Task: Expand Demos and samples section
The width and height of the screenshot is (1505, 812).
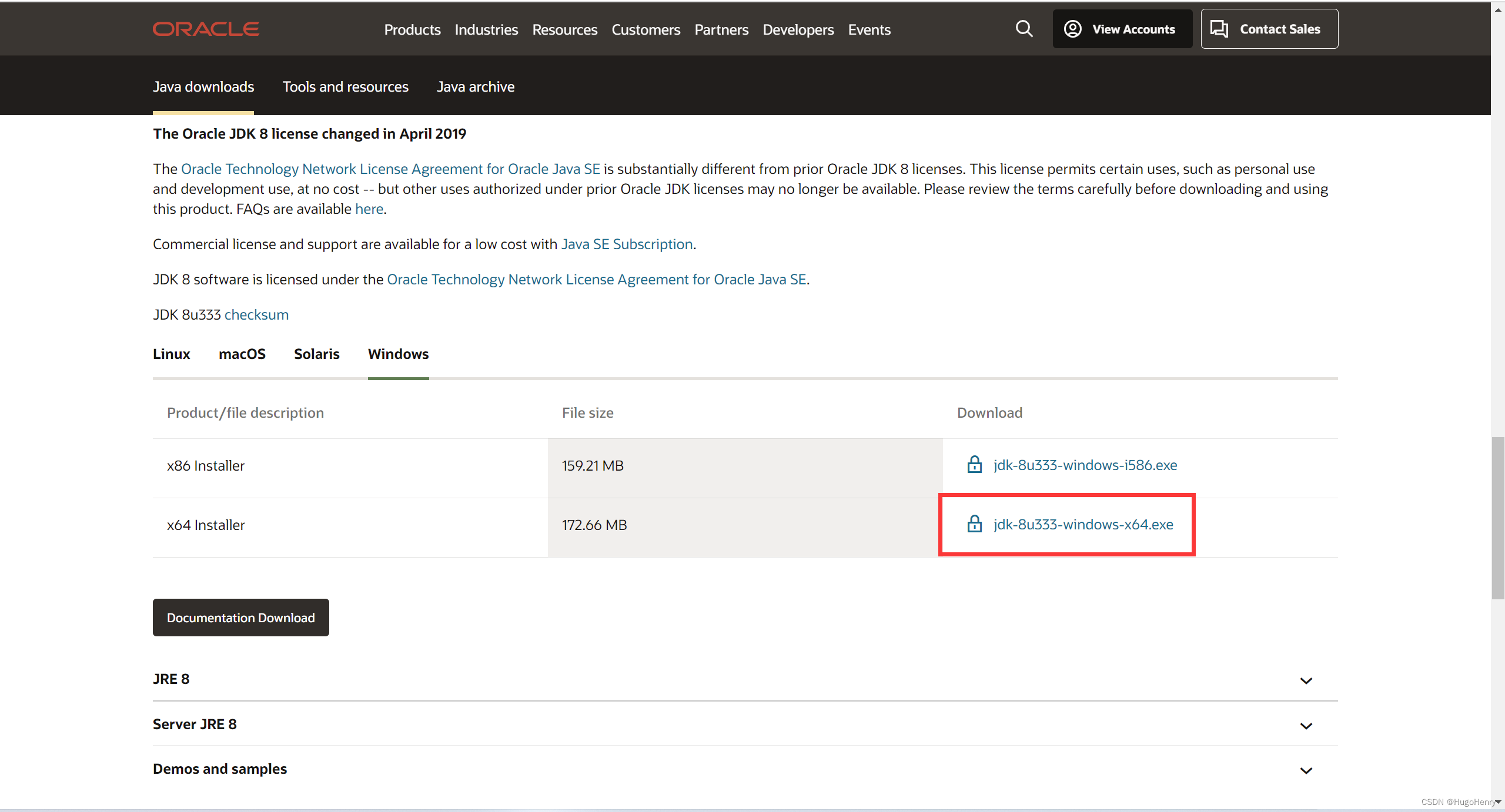Action: click(x=1306, y=770)
